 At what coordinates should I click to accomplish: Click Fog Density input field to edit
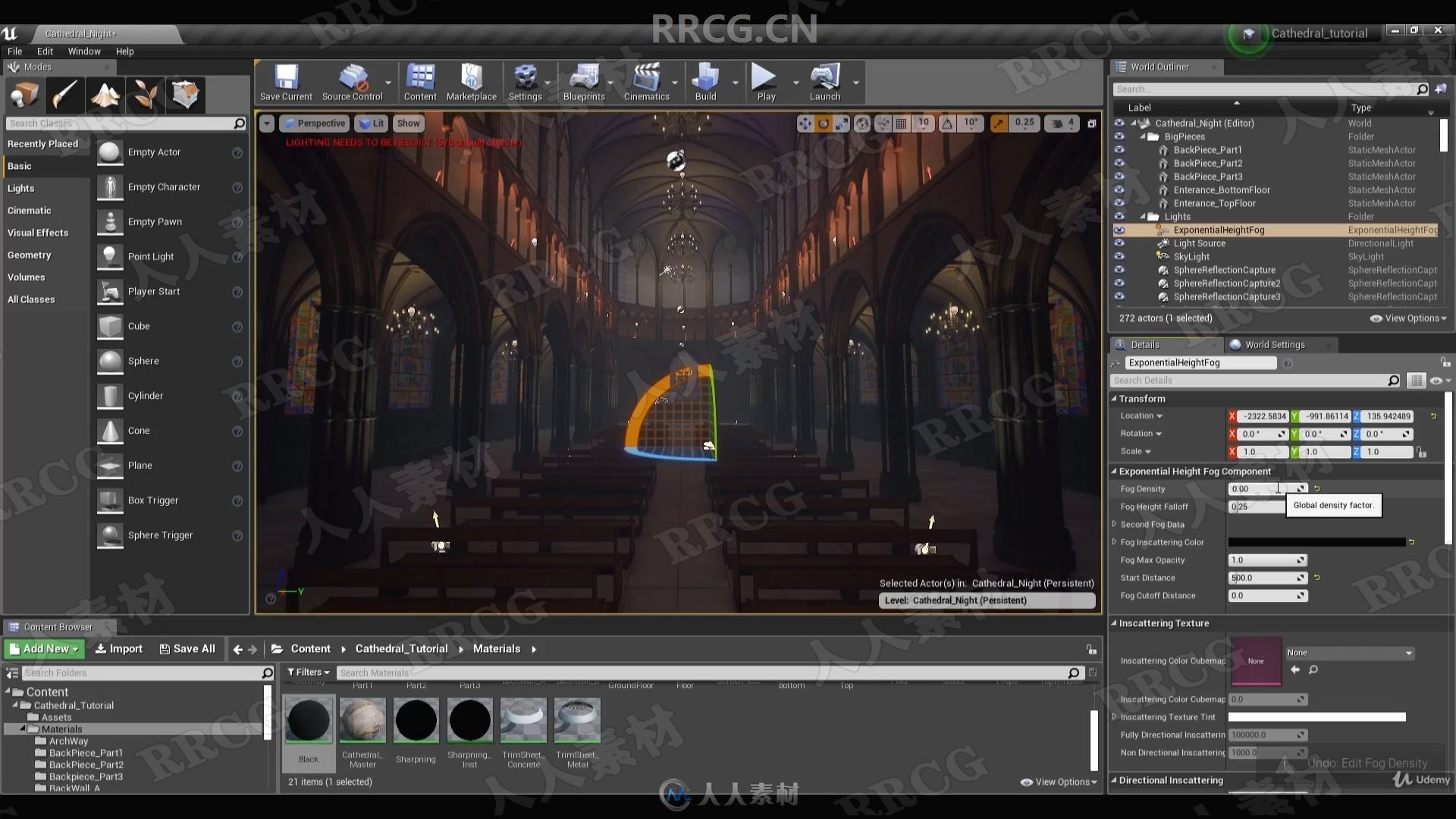tap(1256, 489)
